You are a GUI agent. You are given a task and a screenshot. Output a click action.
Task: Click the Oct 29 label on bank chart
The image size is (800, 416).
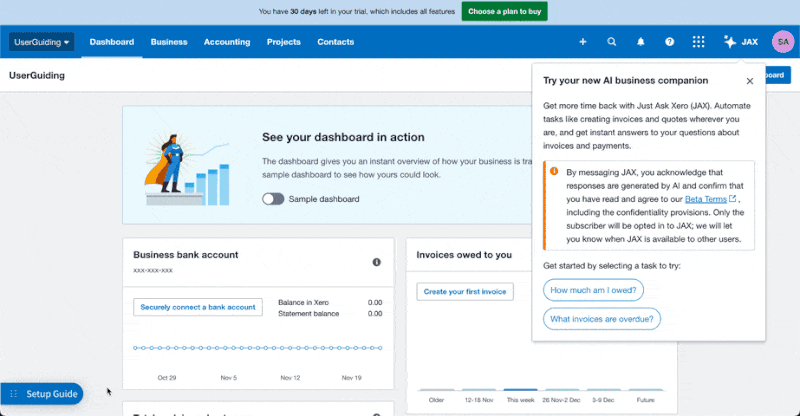coord(167,378)
